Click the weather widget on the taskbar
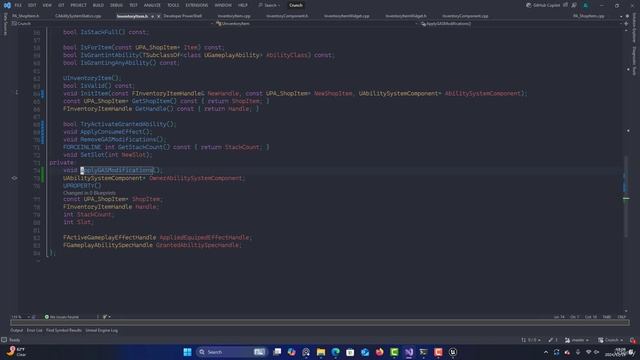This screenshot has height=360, width=640. (x=16, y=352)
